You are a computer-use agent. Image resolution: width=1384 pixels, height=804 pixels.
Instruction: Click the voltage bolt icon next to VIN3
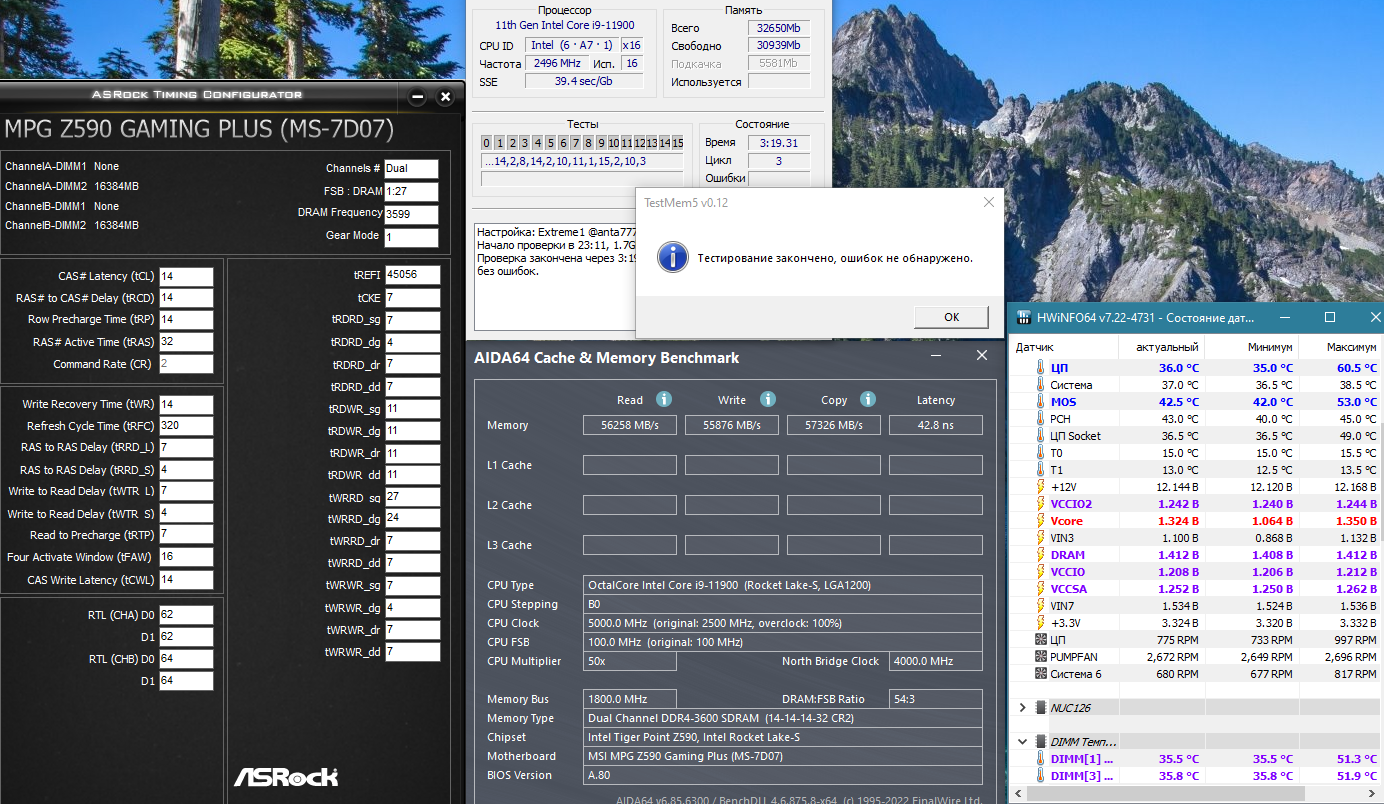point(1040,538)
